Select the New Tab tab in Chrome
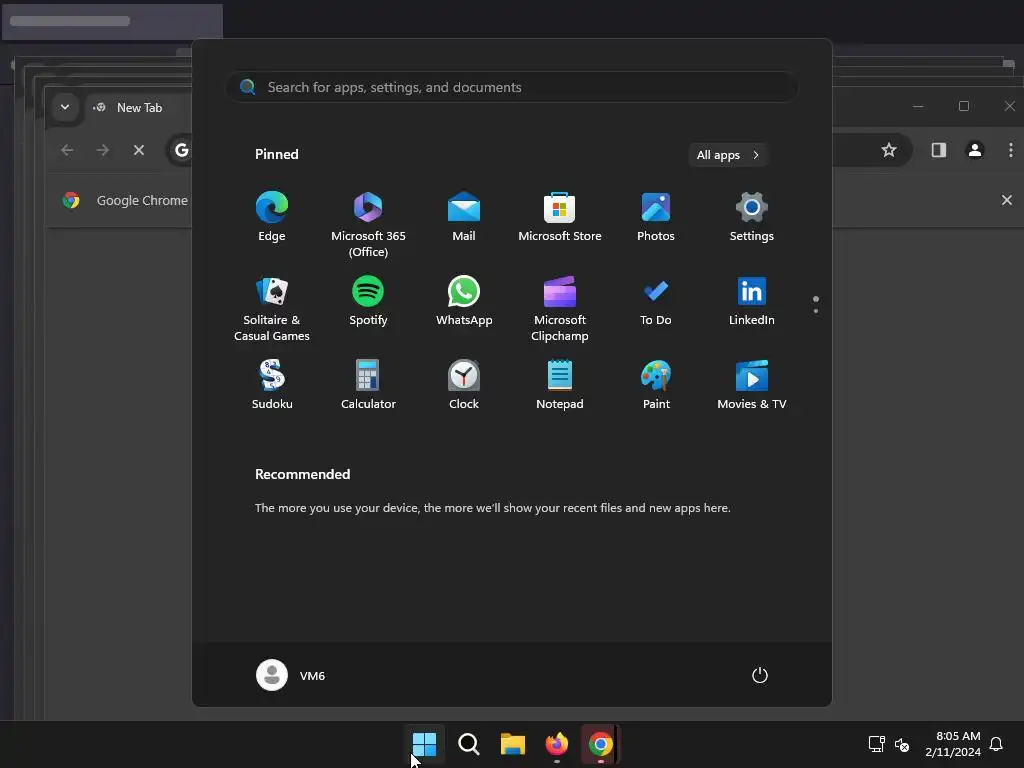1024x768 pixels. (x=139, y=108)
